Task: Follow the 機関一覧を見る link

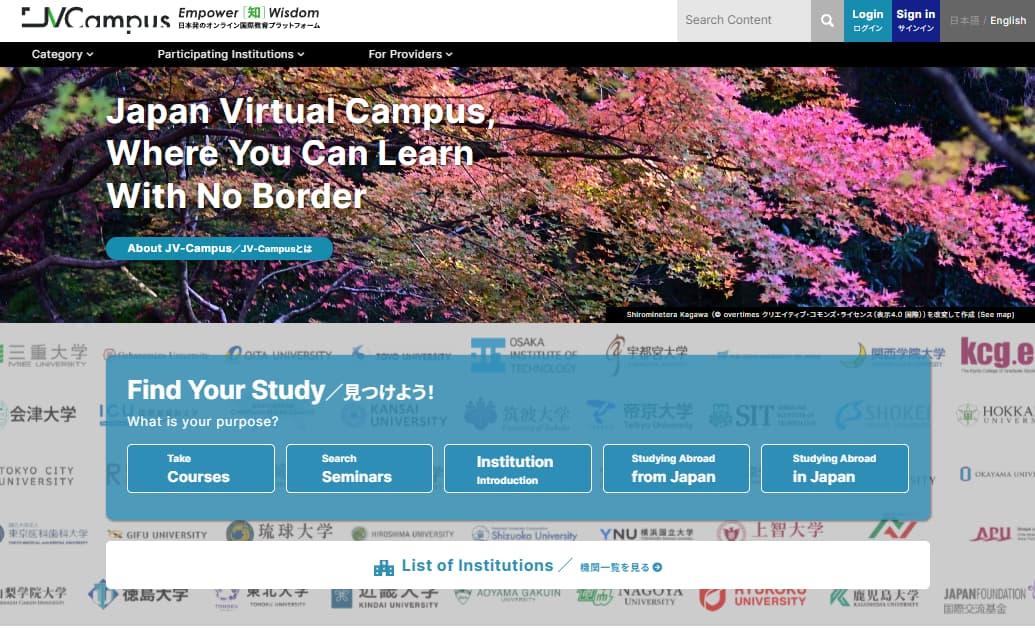Action: click(x=616, y=565)
